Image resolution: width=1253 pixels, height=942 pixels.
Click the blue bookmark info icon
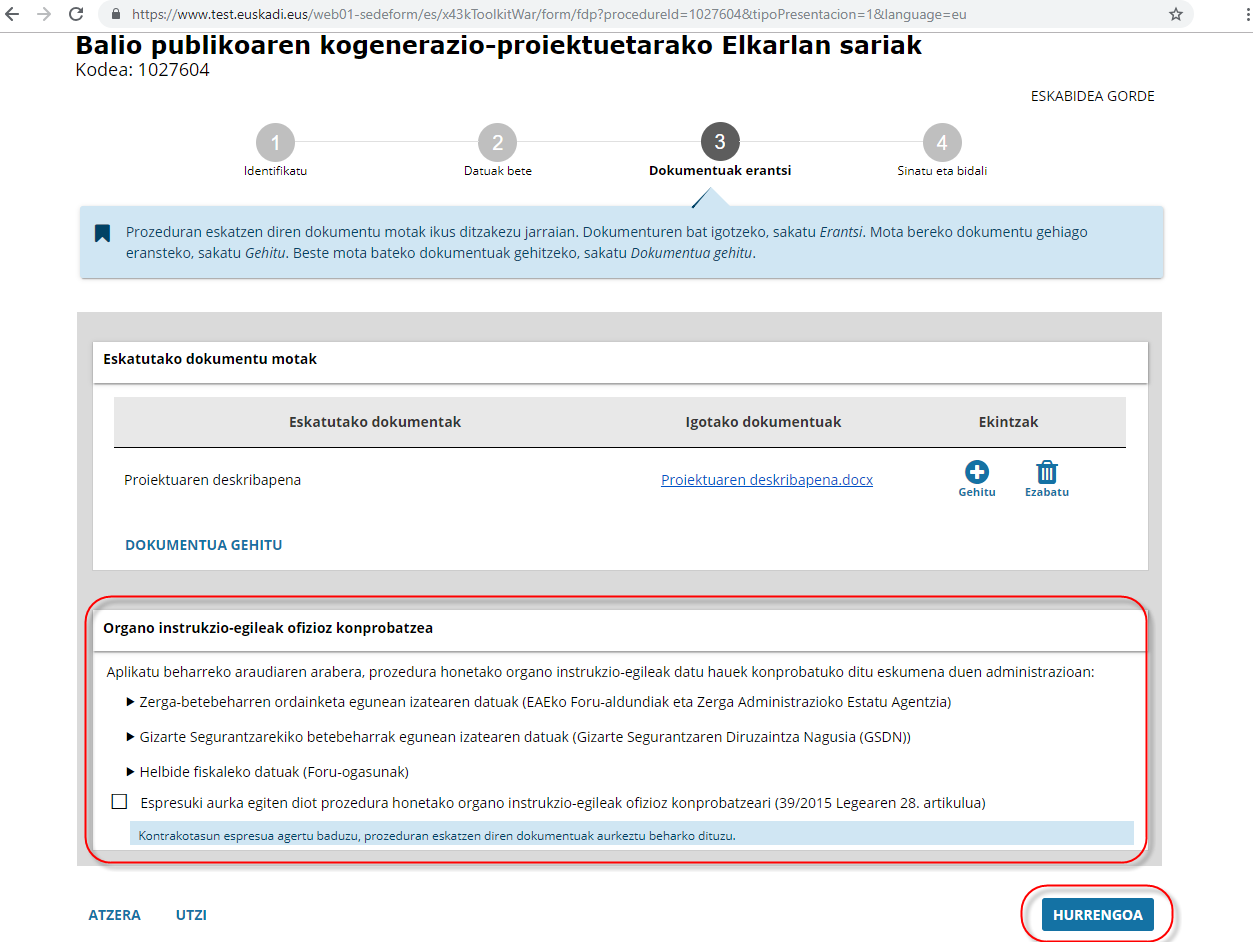point(102,233)
